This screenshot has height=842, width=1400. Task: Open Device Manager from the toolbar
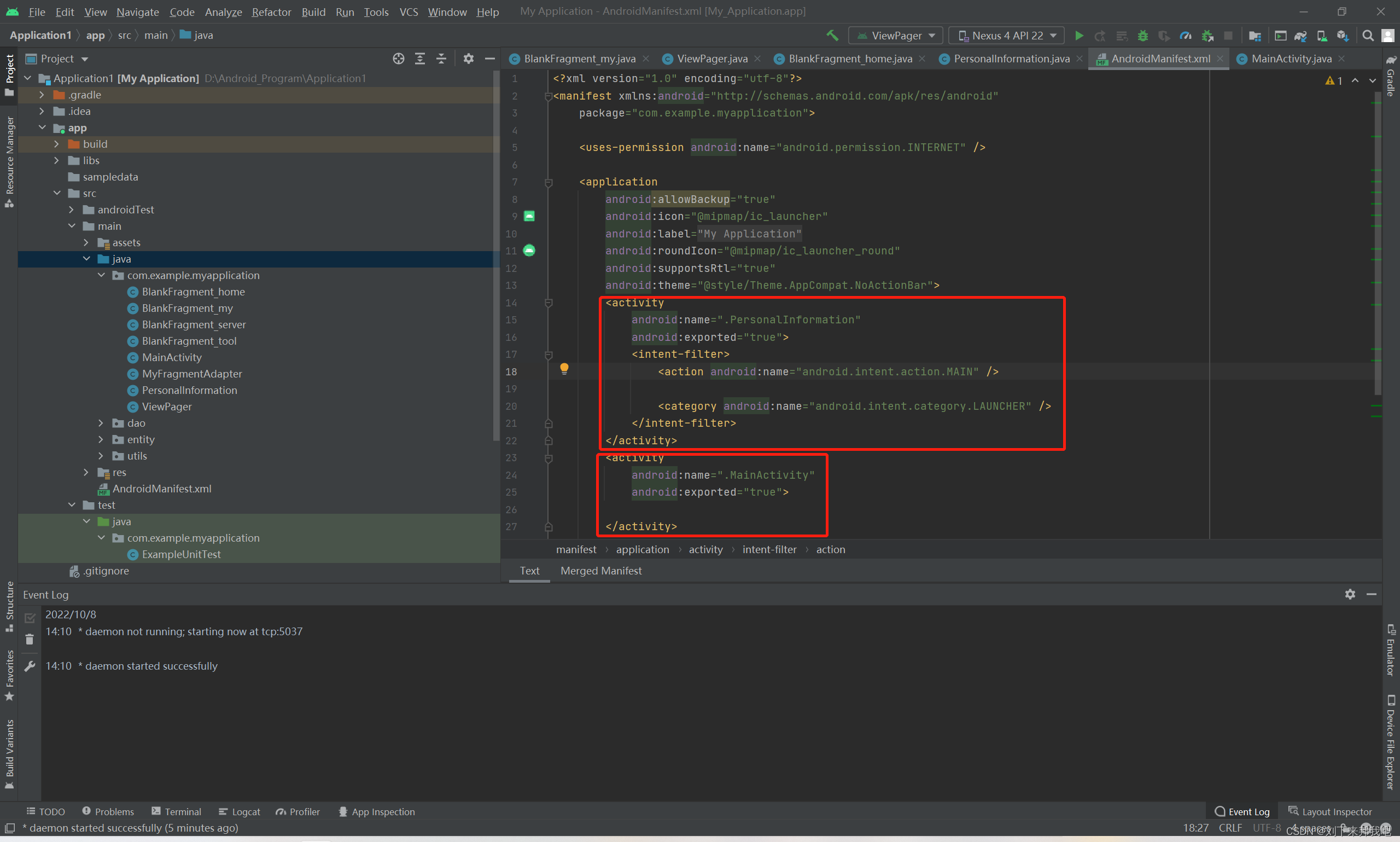[1322, 35]
